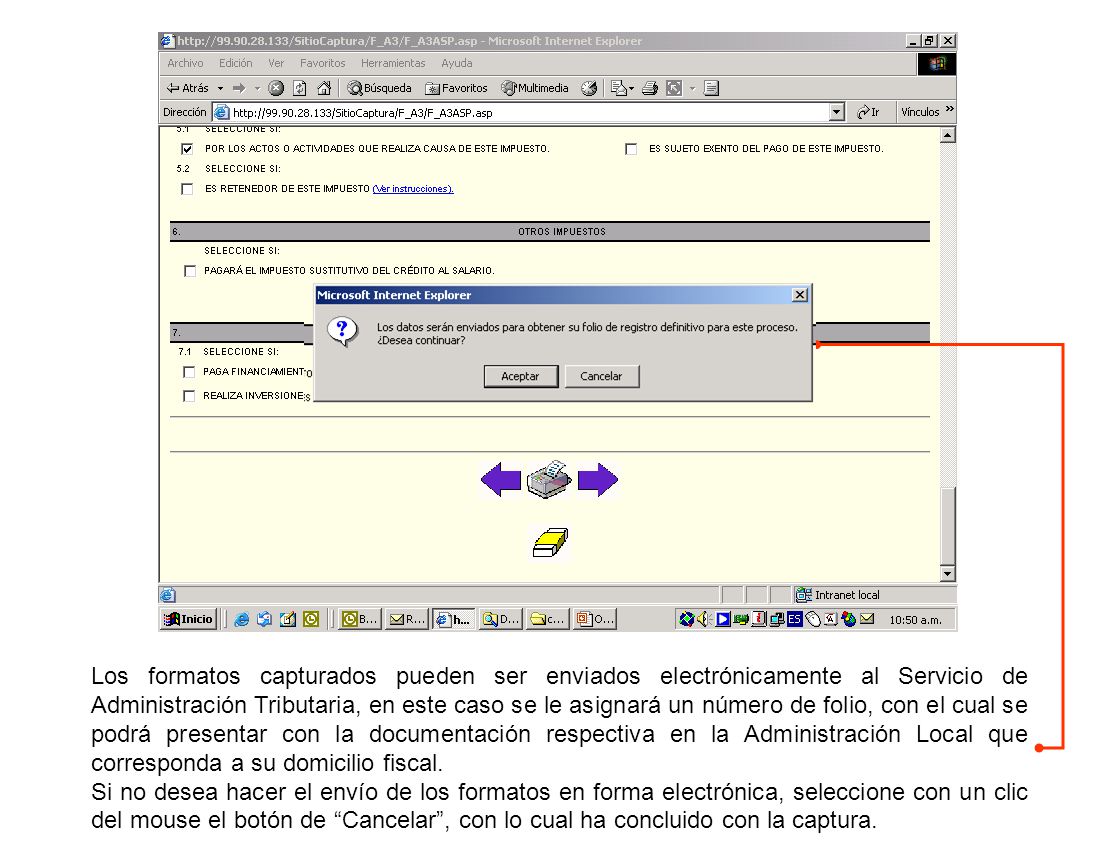This screenshot has height=860, width=1116.
Task: Click the Stop loading icon
Action: 276,88
